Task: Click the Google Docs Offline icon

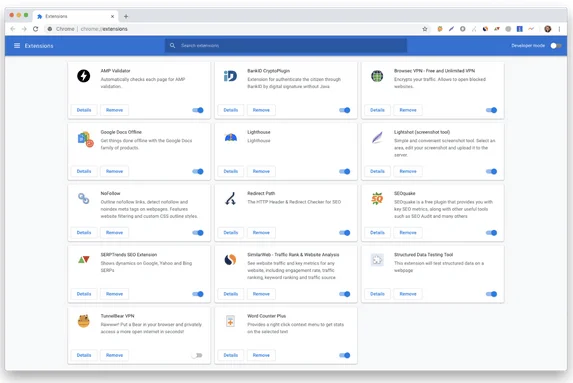Action: click(x=85, y=139)
